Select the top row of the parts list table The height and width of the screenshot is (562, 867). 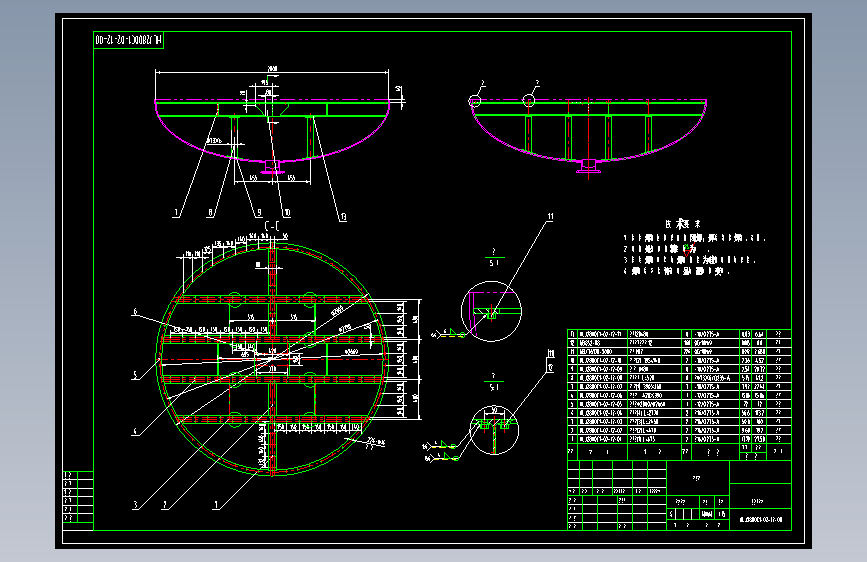[x=679, y=334]
